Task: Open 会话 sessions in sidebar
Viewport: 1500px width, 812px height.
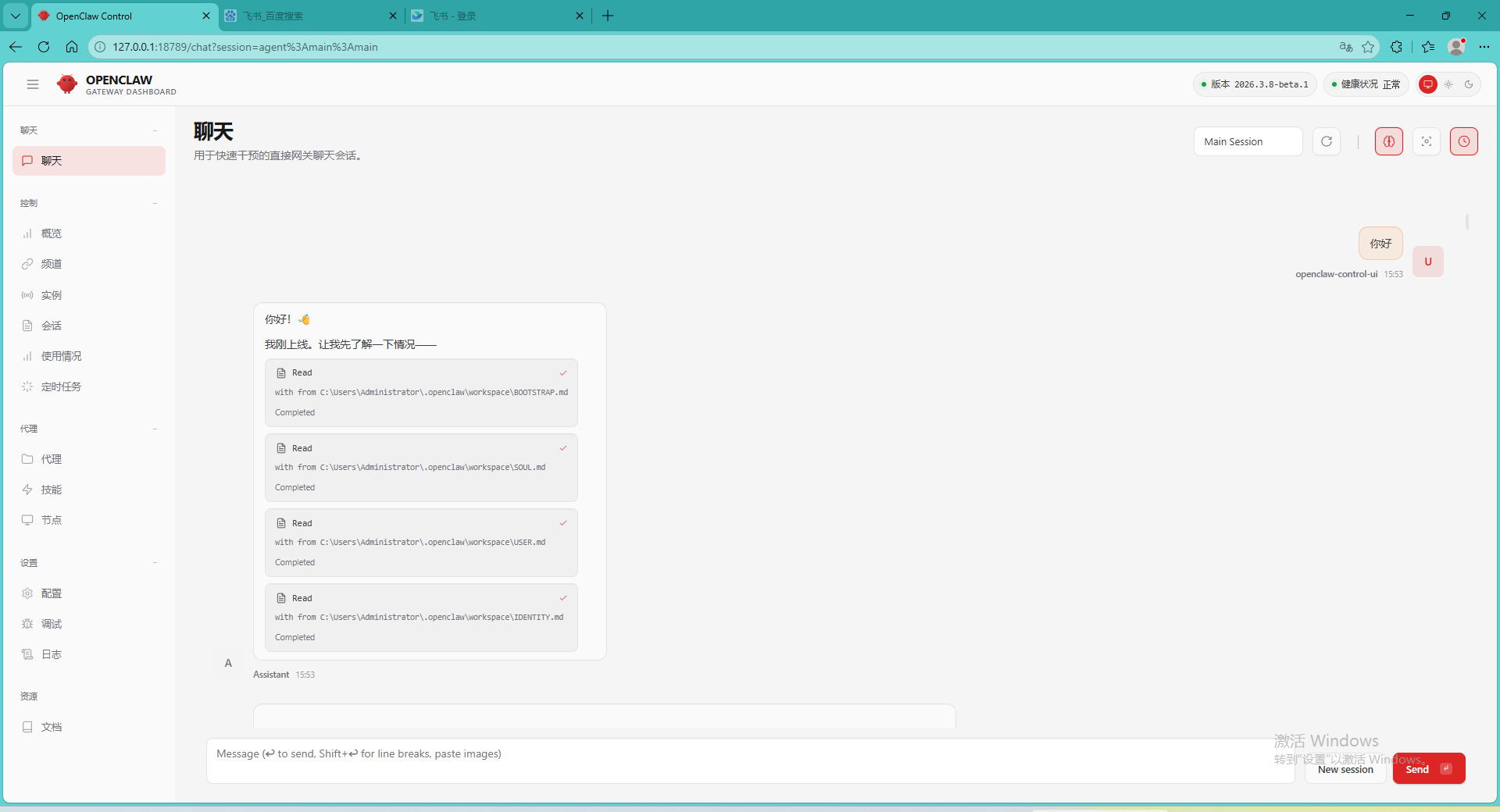Action: tap(89, 326)
